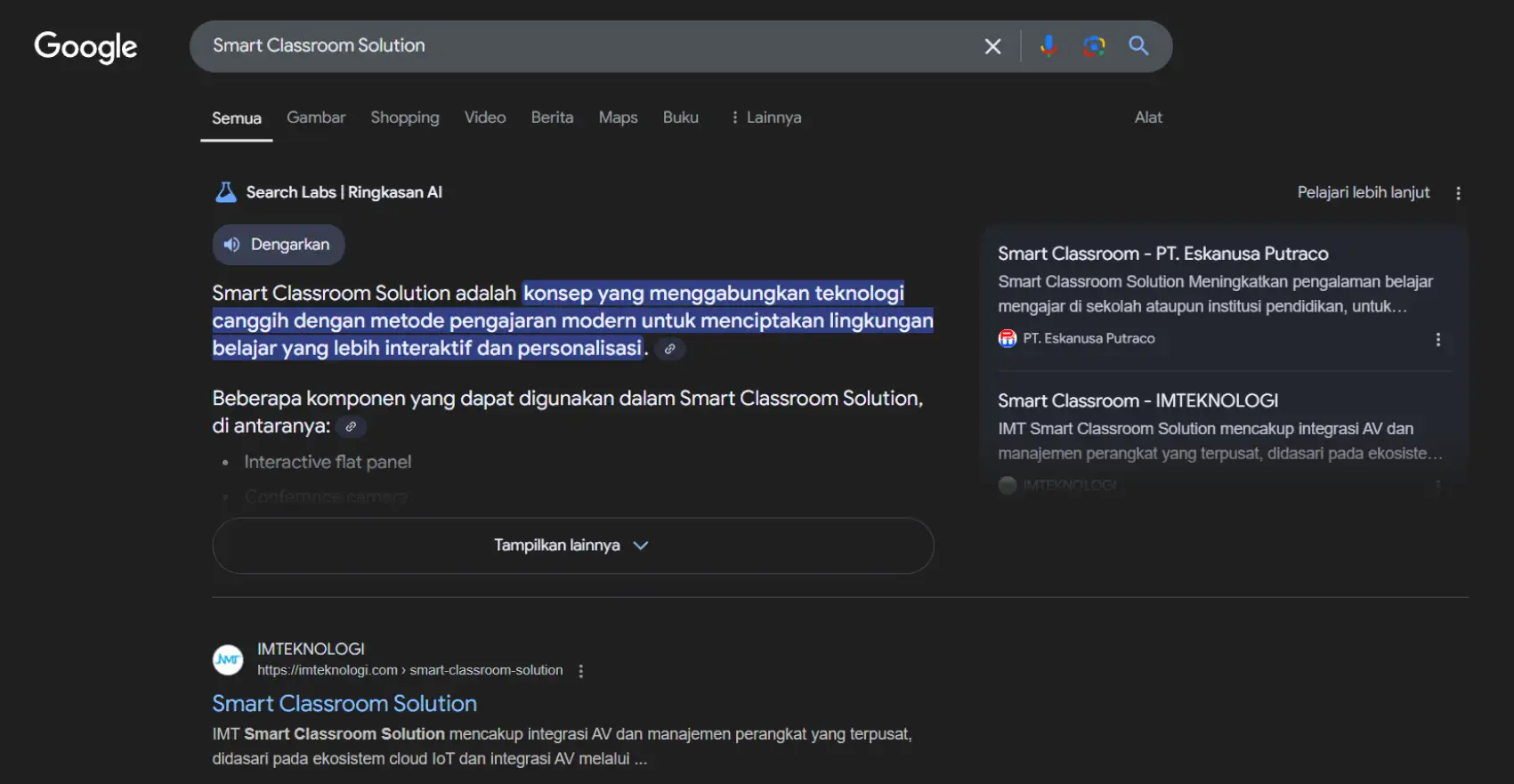Click 'Interactive flat panel' list item

[x=328, y=462]
